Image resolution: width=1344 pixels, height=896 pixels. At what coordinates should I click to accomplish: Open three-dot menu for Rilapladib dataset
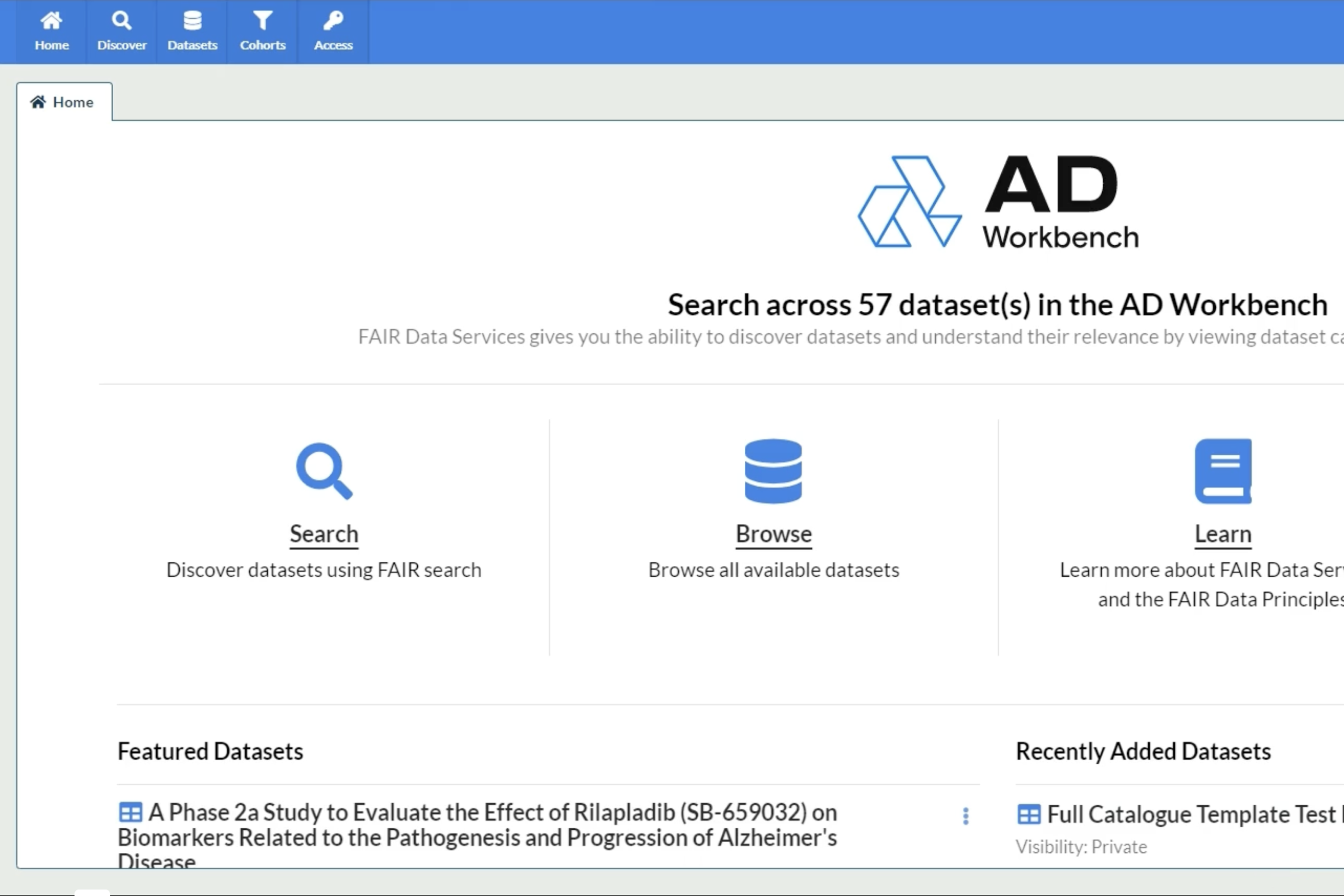point(965,816)
